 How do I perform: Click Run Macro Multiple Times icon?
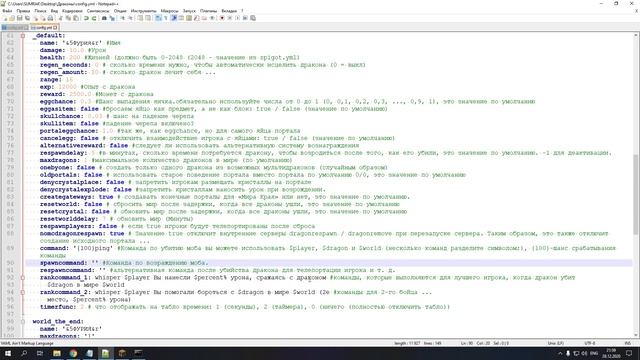[x=245, y=18]
